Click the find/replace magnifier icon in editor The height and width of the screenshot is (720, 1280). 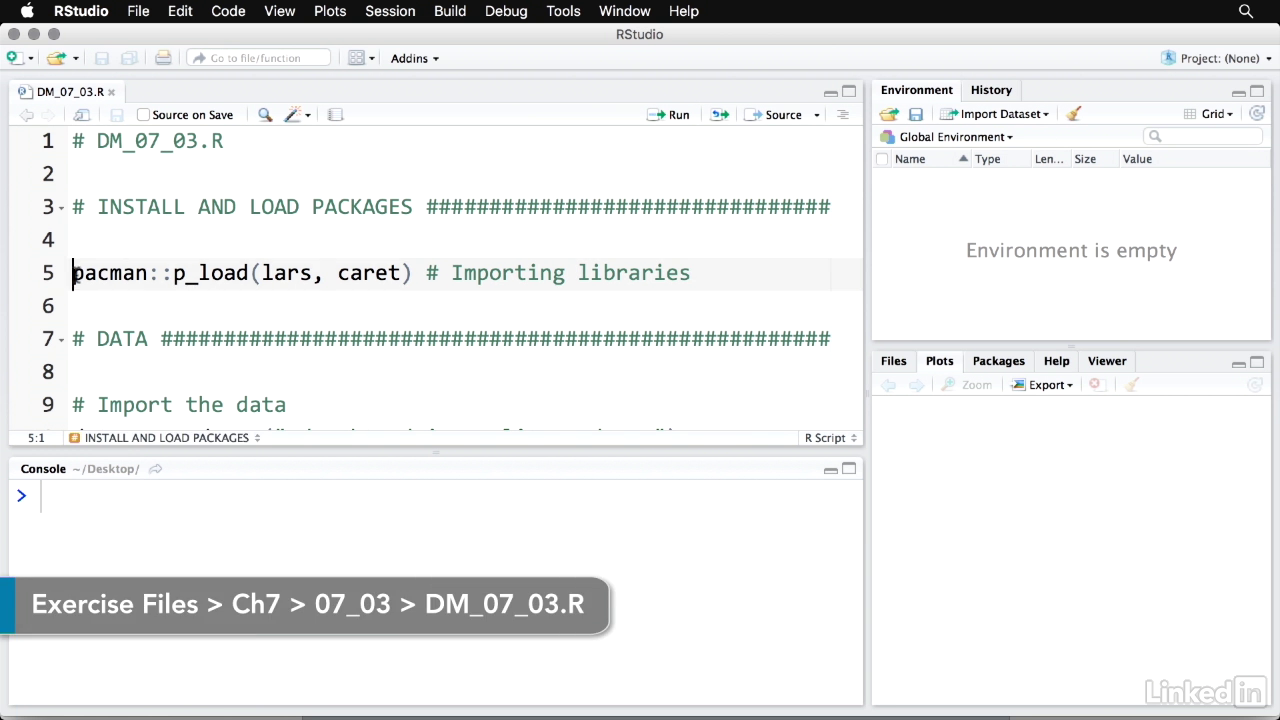[265, 115]
